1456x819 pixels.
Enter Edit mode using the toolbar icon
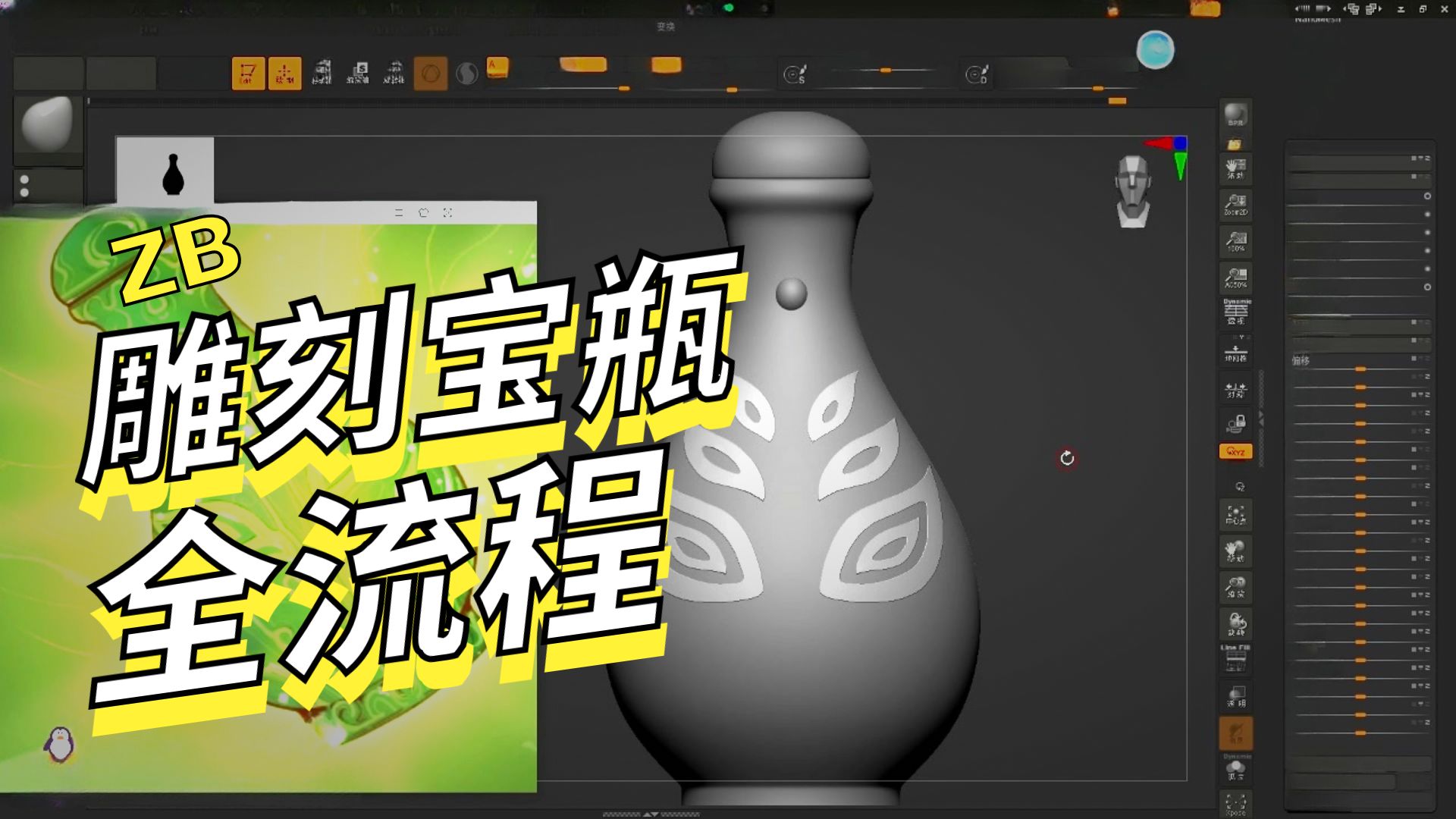tap(248, 72)
